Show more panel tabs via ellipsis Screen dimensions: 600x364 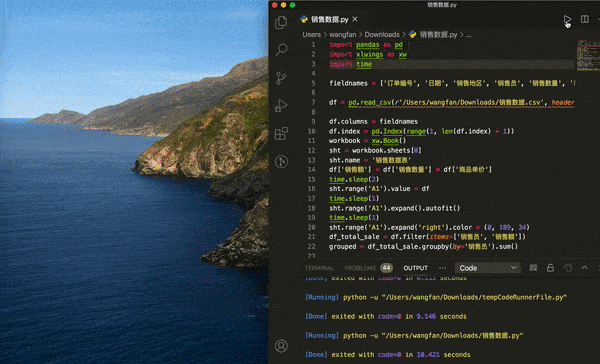(x=443, y=268)
